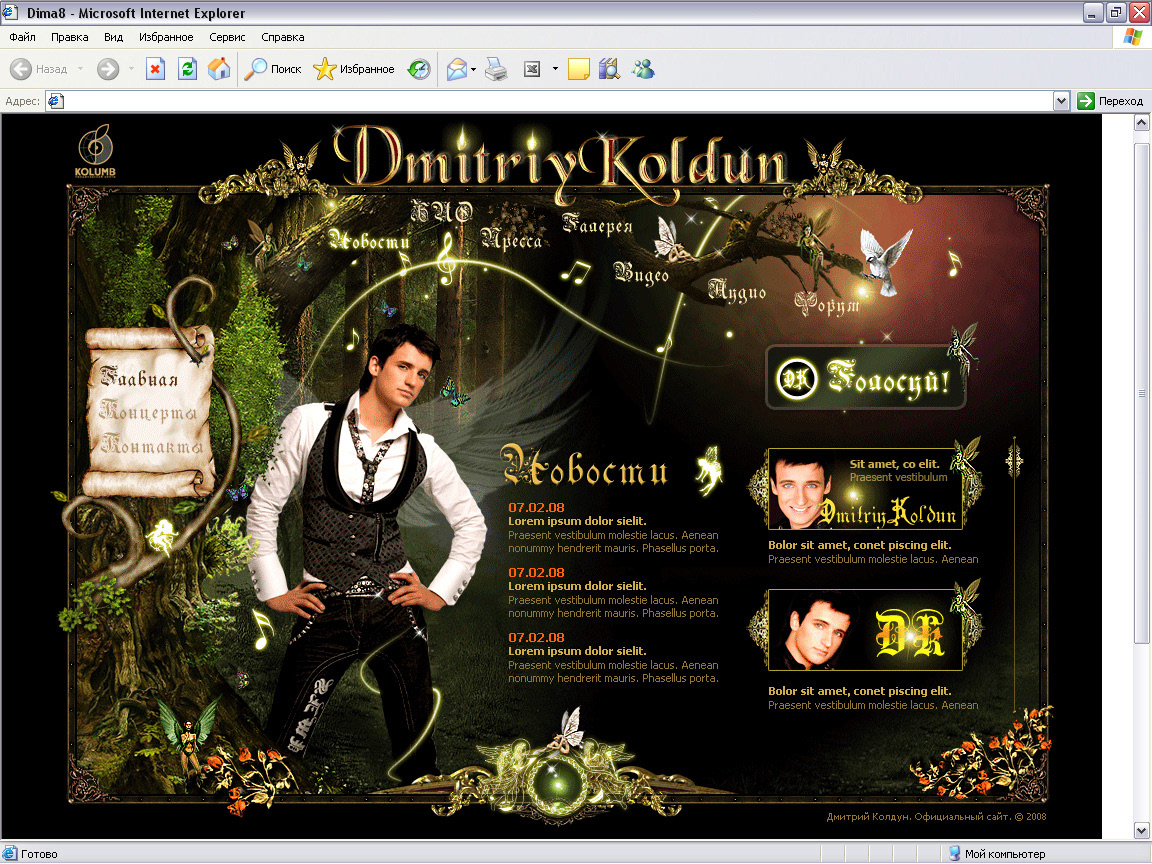Open the Новости navigation link at top

[369, 240]
